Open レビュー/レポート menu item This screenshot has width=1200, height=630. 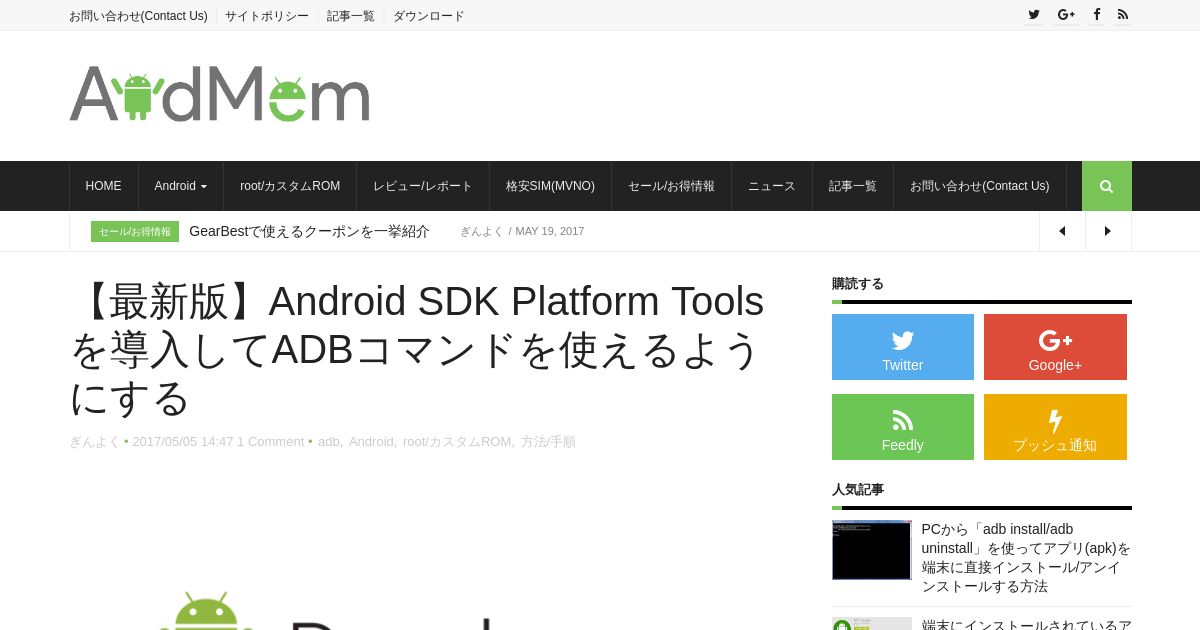pos(423,186)
